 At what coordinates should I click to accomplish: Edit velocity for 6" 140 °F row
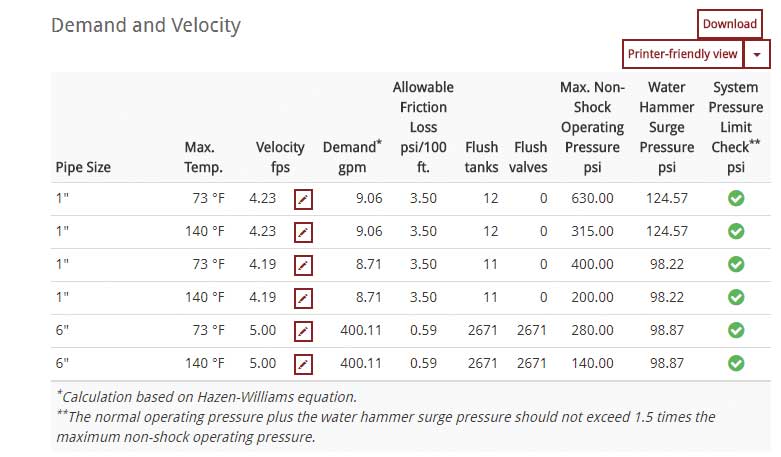tap(303, 364)
